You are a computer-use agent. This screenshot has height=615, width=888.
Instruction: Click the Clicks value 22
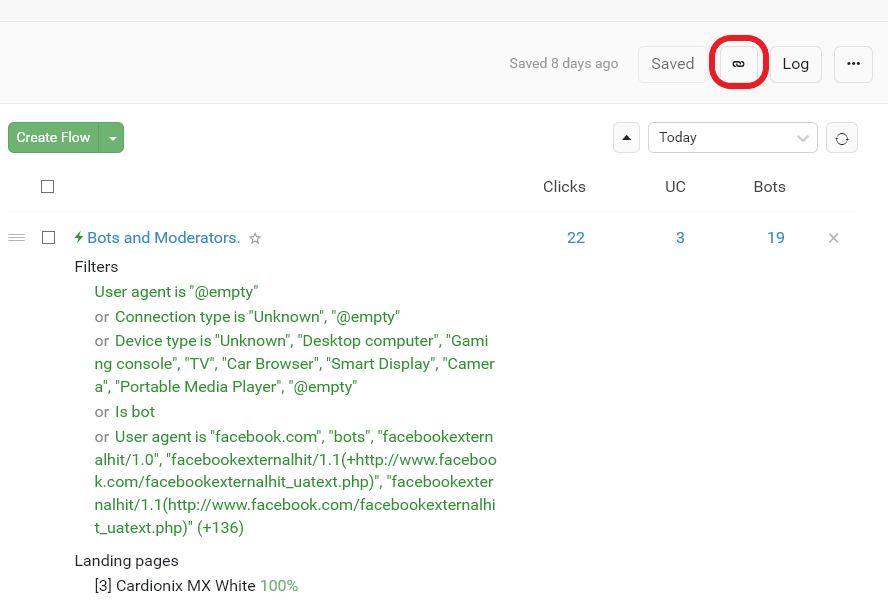point(575,238)
